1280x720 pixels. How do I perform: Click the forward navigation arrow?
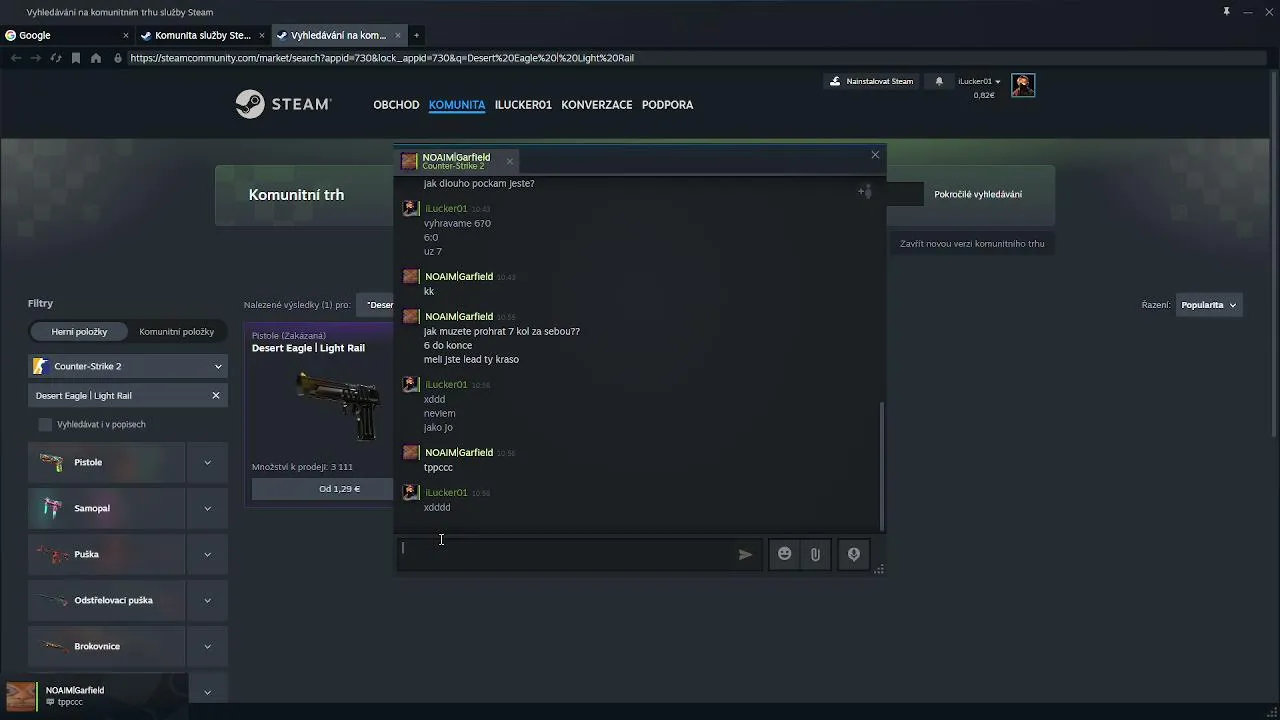point(35,58)
